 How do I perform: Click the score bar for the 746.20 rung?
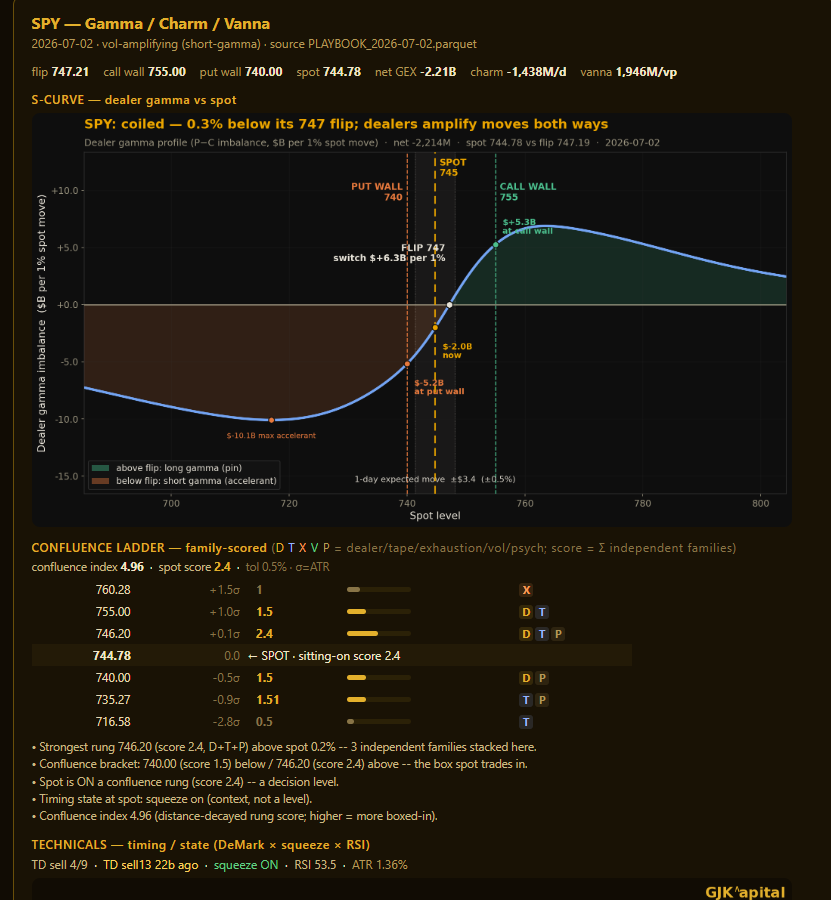point(379,633)
